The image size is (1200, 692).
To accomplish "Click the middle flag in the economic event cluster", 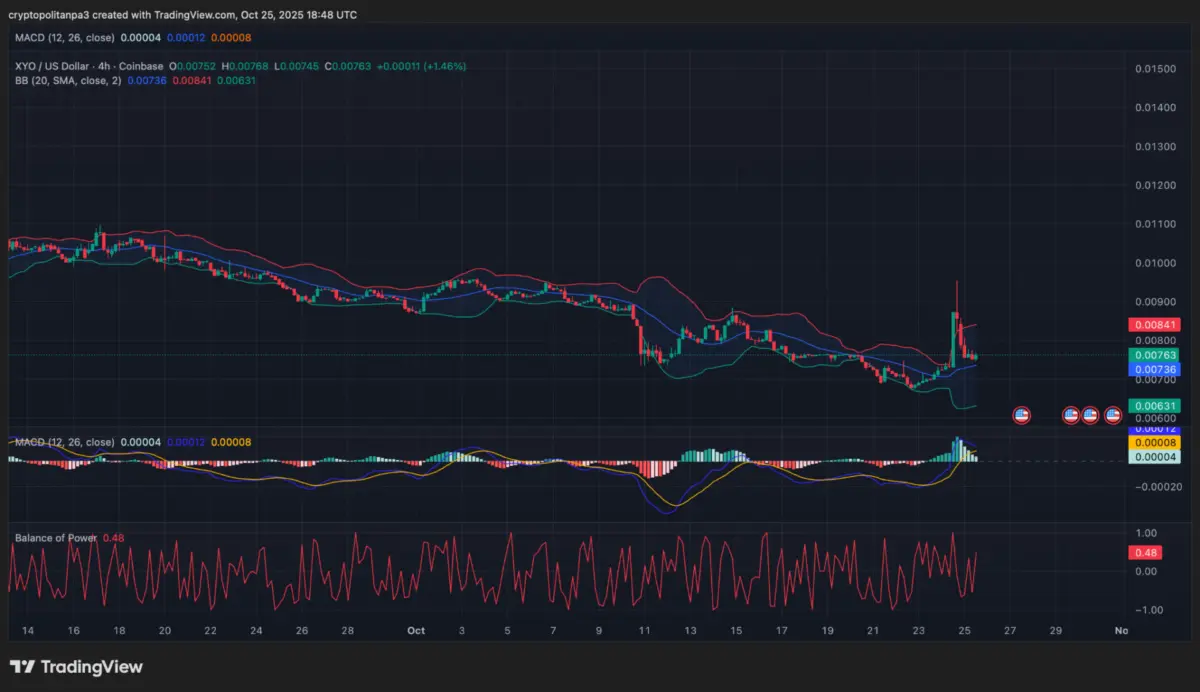I will (x=1089, y=414).
